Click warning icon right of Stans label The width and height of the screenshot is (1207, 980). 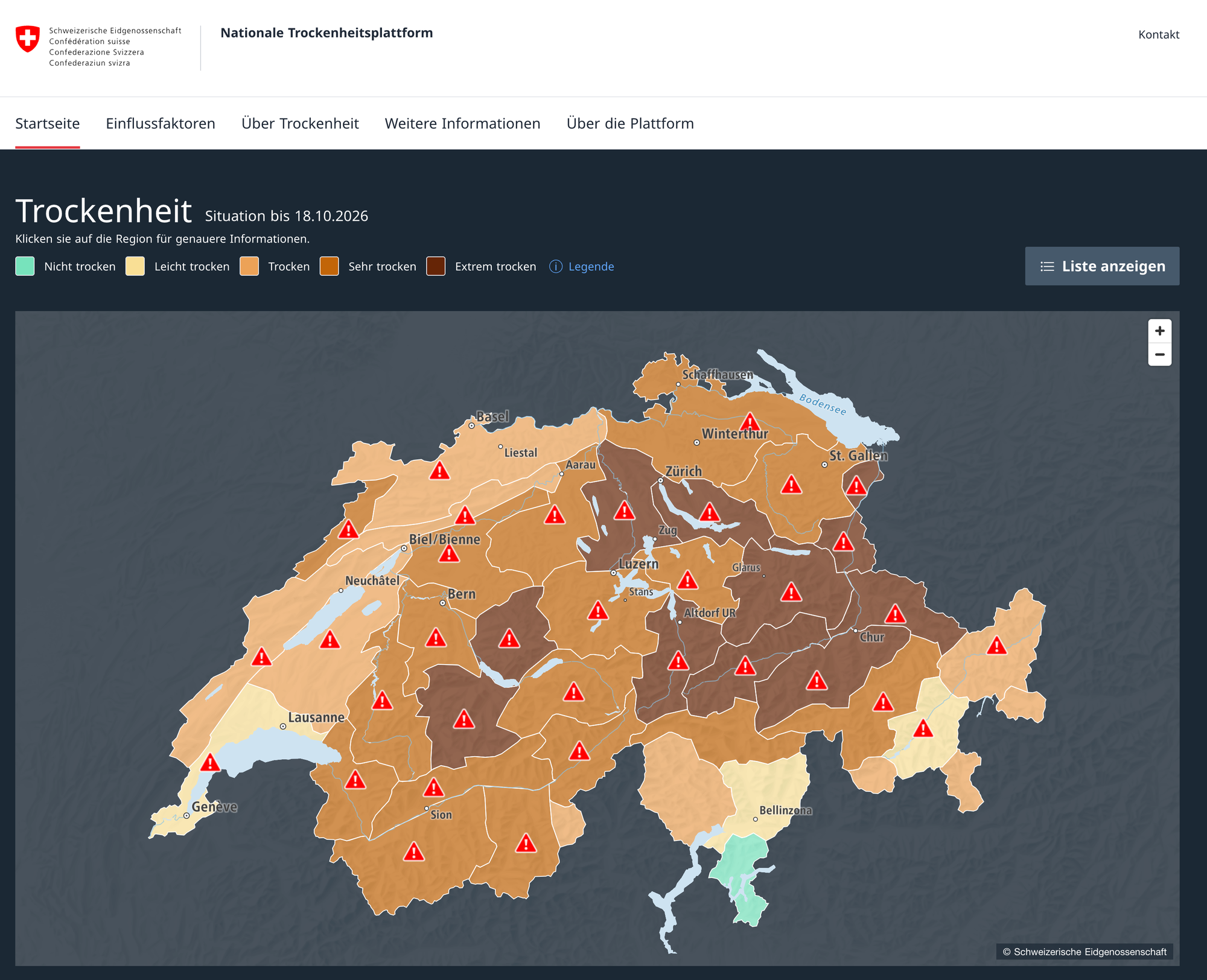coord(687,581)
